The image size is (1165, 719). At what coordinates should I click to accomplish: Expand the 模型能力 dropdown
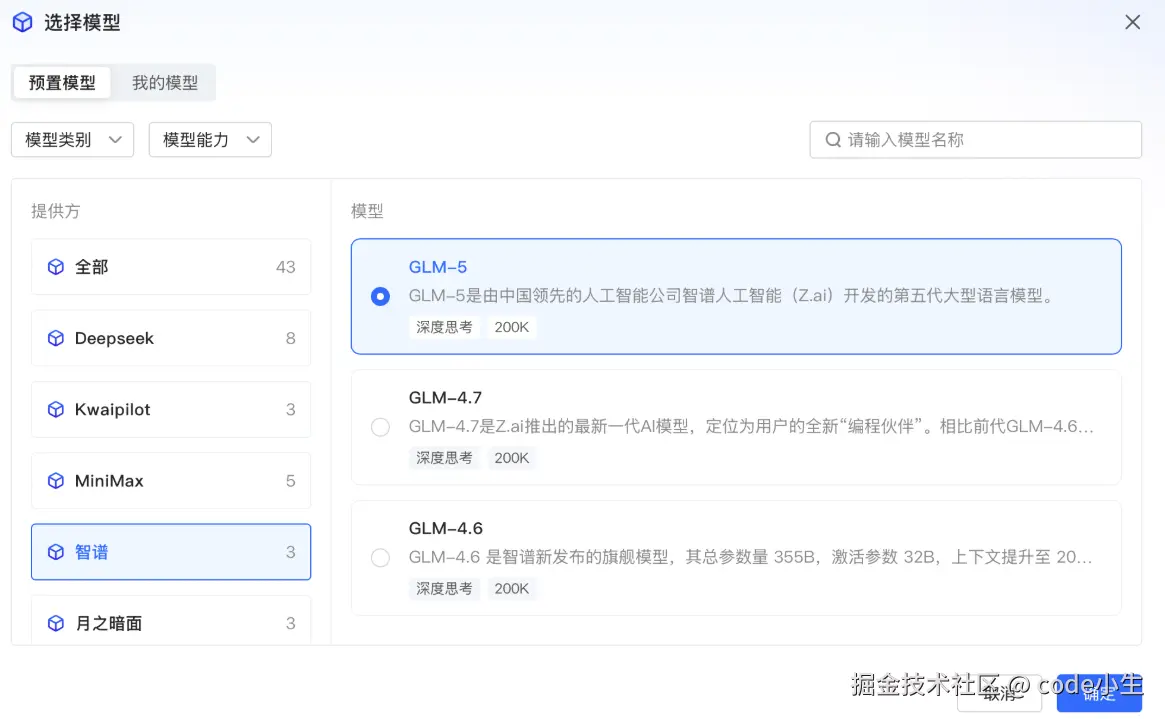click(210, 140)
